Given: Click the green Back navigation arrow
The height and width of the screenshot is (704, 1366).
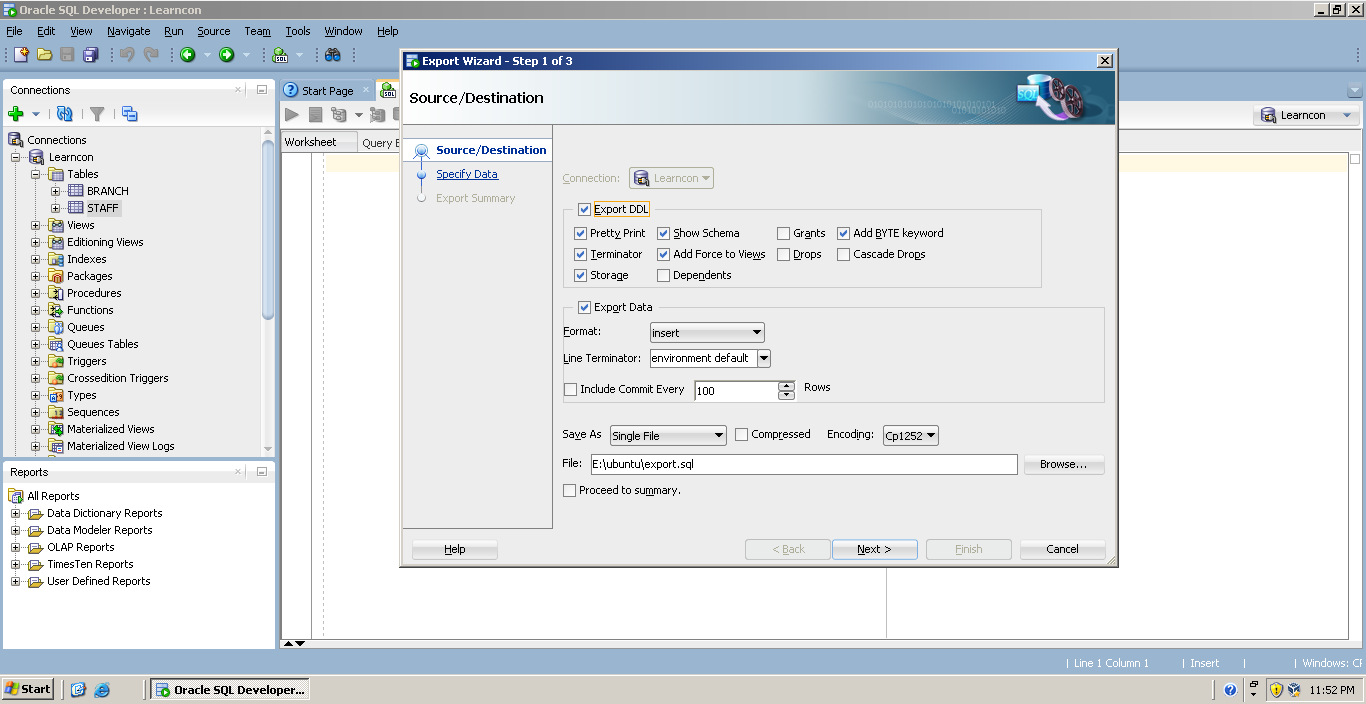Looking at the screenshot, I should click(x=187, y=54).
